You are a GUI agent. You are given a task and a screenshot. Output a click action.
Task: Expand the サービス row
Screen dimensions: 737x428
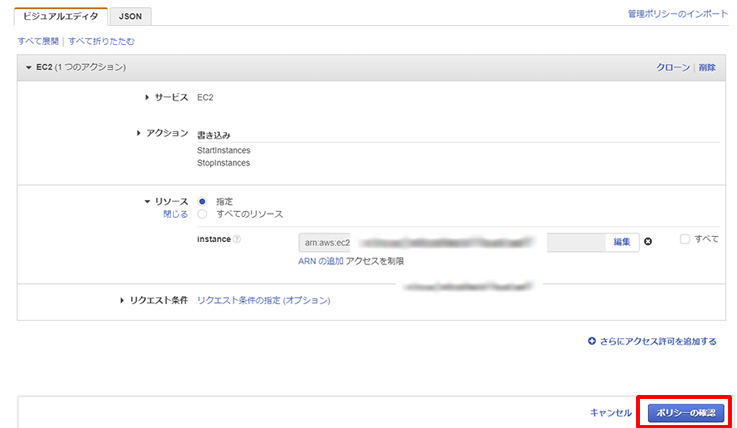(x=147, y=97)
